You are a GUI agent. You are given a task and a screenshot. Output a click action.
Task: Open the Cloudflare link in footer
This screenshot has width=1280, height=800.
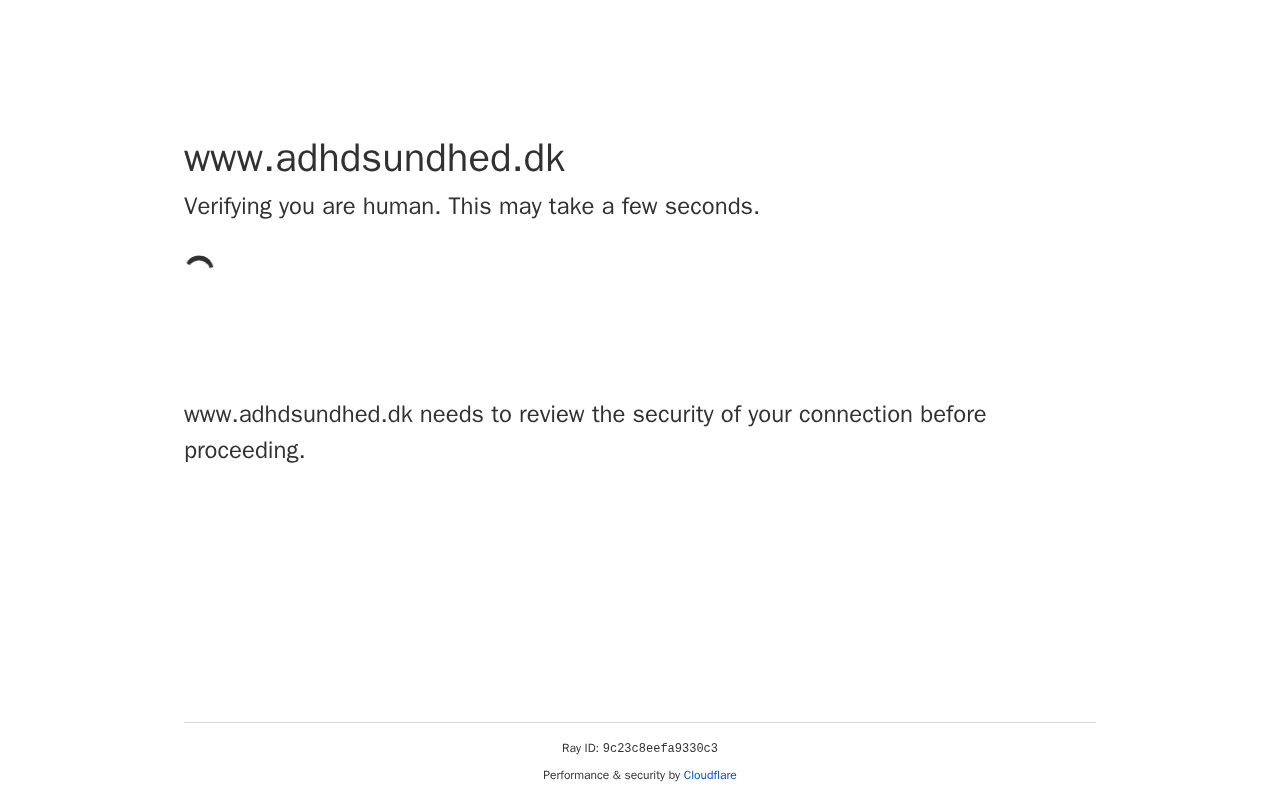(x=710, y=775)
